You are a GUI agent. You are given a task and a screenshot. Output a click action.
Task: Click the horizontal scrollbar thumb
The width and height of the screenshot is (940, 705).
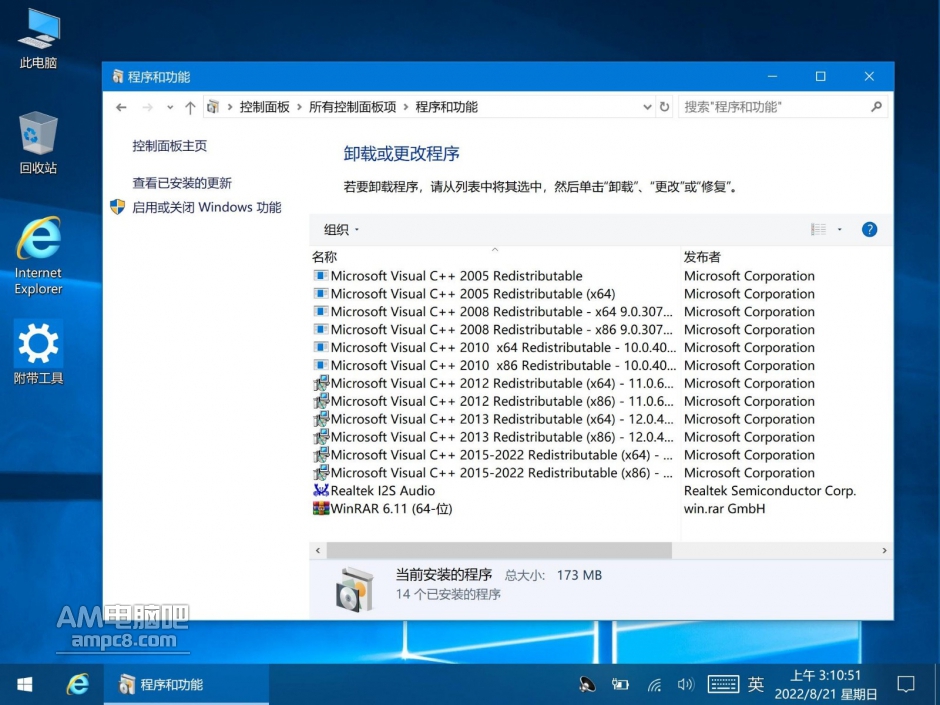[499, 550]
